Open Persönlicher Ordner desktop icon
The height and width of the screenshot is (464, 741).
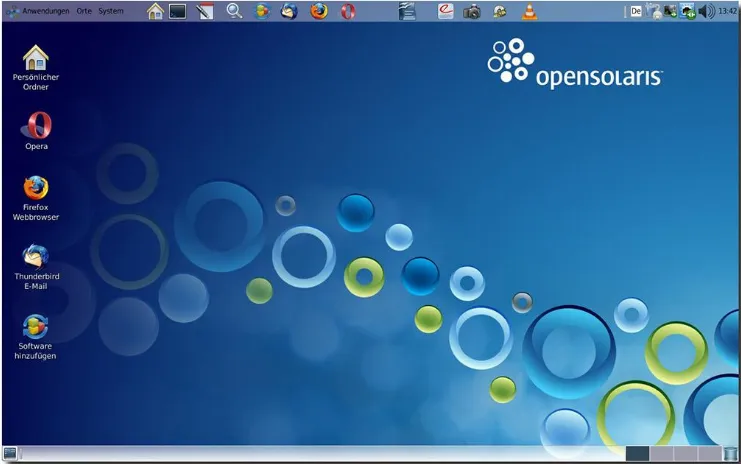[x=35, y=67]
